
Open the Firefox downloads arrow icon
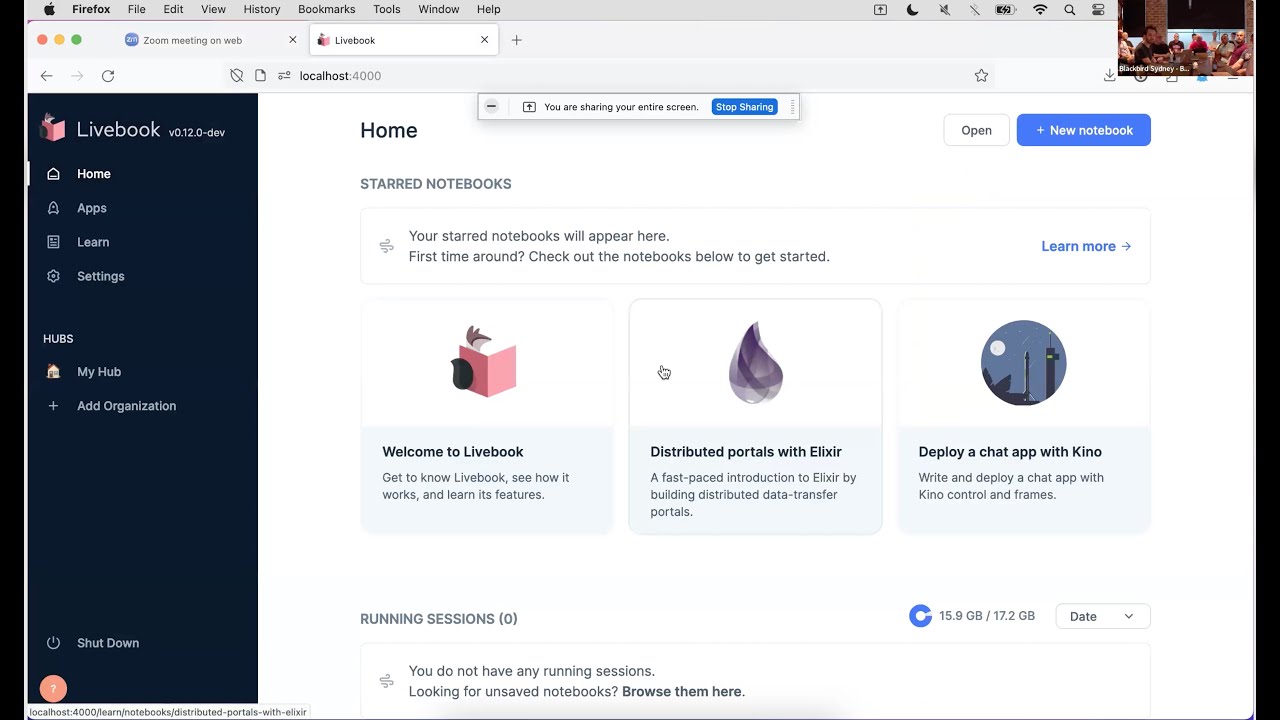(1109, 76)
